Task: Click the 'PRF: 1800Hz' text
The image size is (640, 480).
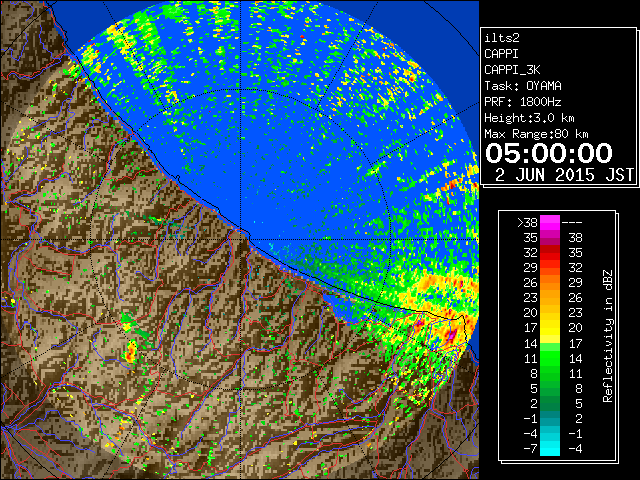Action: tap(523, 102)
